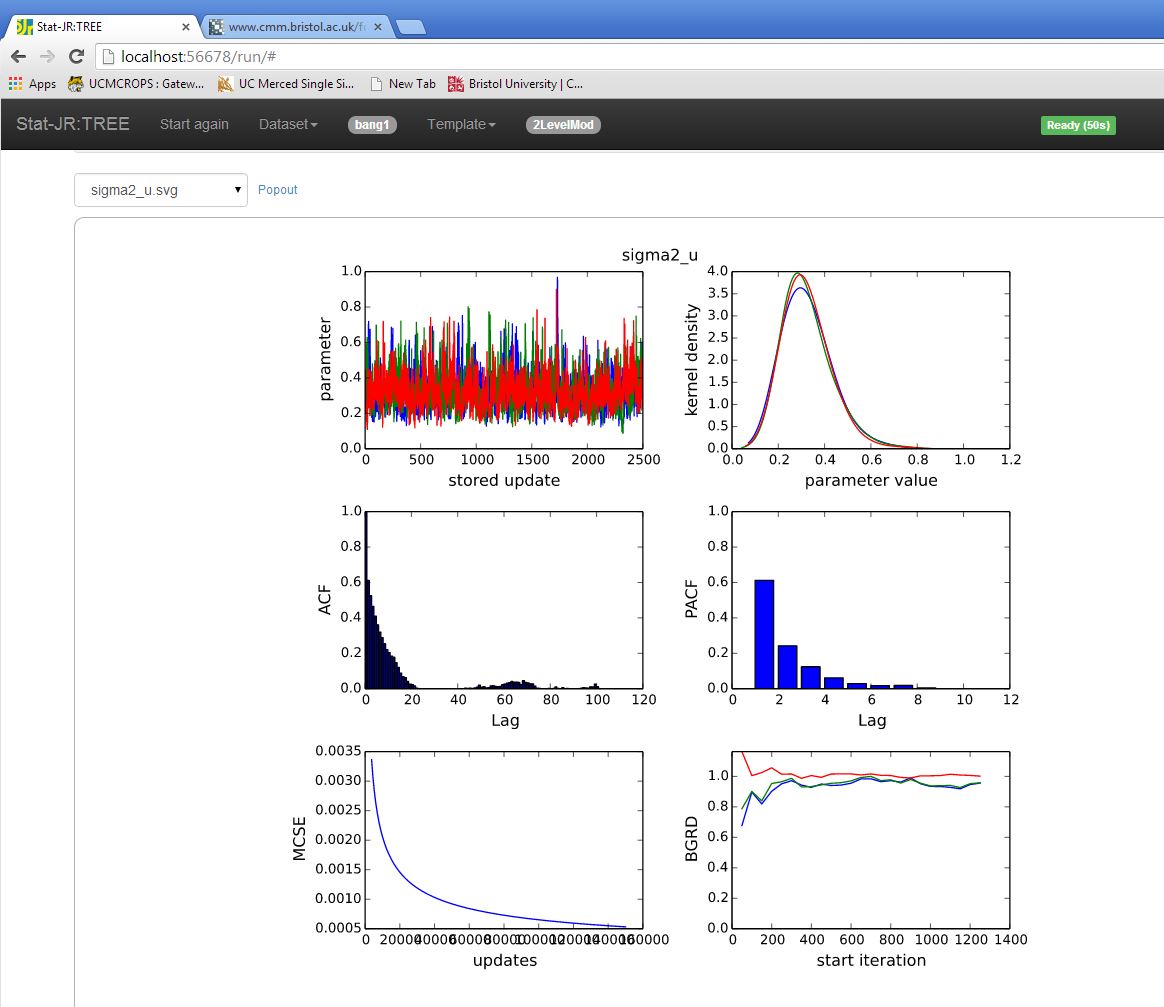
Task: Open the Apps bookmarks grid icon
Action: (x=15, y=84)
